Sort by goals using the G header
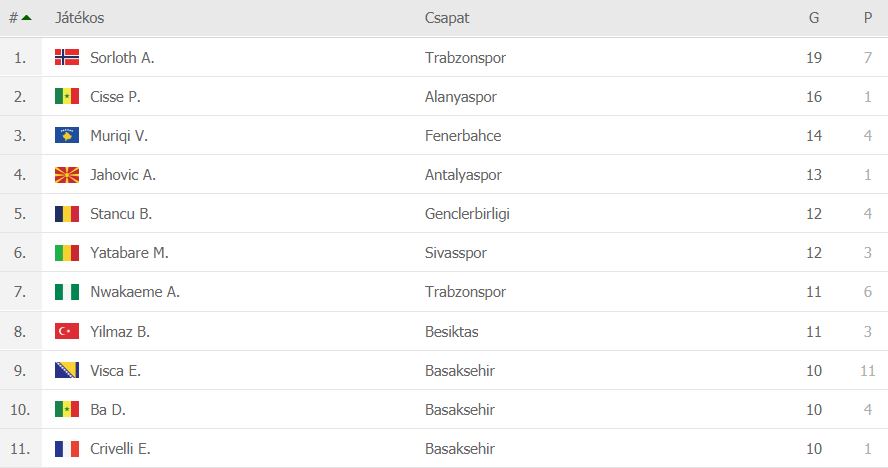Viewport: 888px width, 468px height. point(814,18)
